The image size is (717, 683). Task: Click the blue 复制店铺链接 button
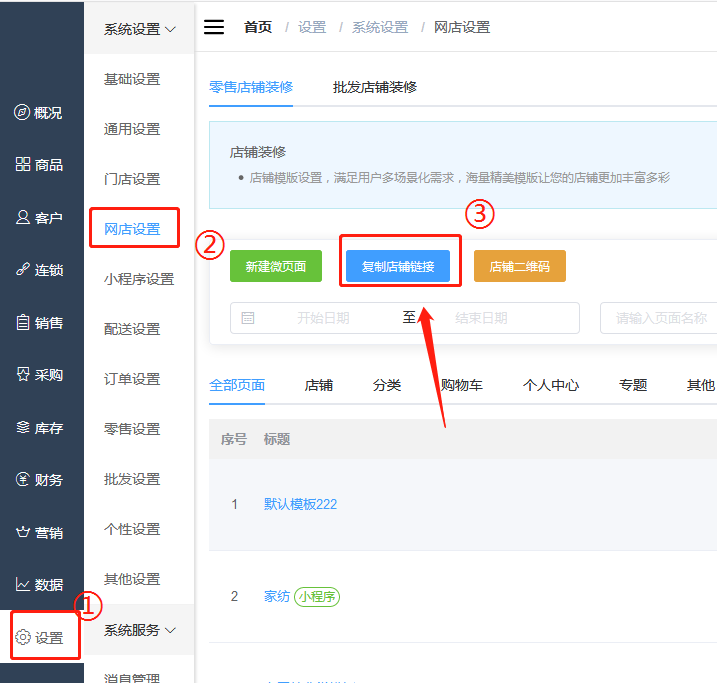pyautogui.click(x=398, y=266)
